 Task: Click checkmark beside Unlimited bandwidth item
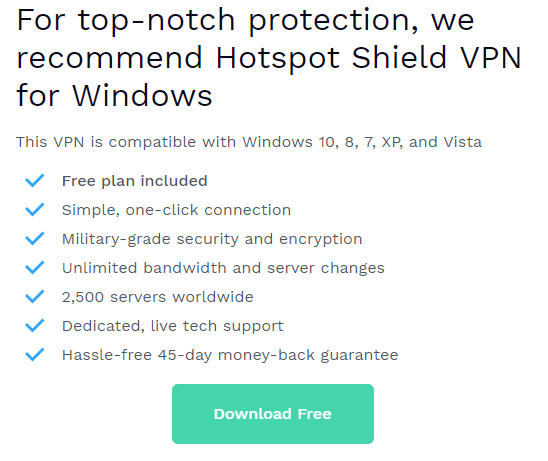pyautogui.click(x=35, y=268)
